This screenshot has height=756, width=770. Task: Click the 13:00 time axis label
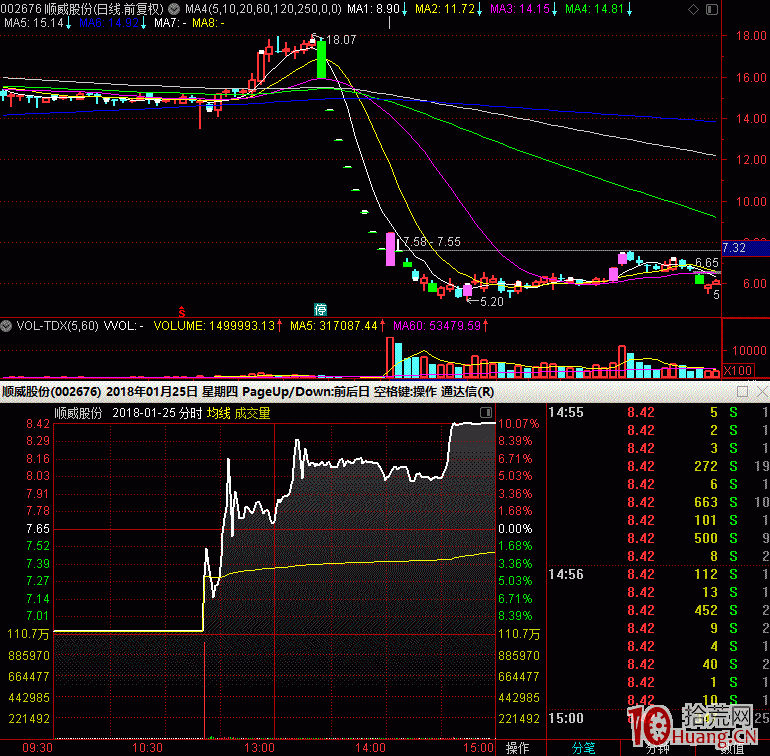259,748
